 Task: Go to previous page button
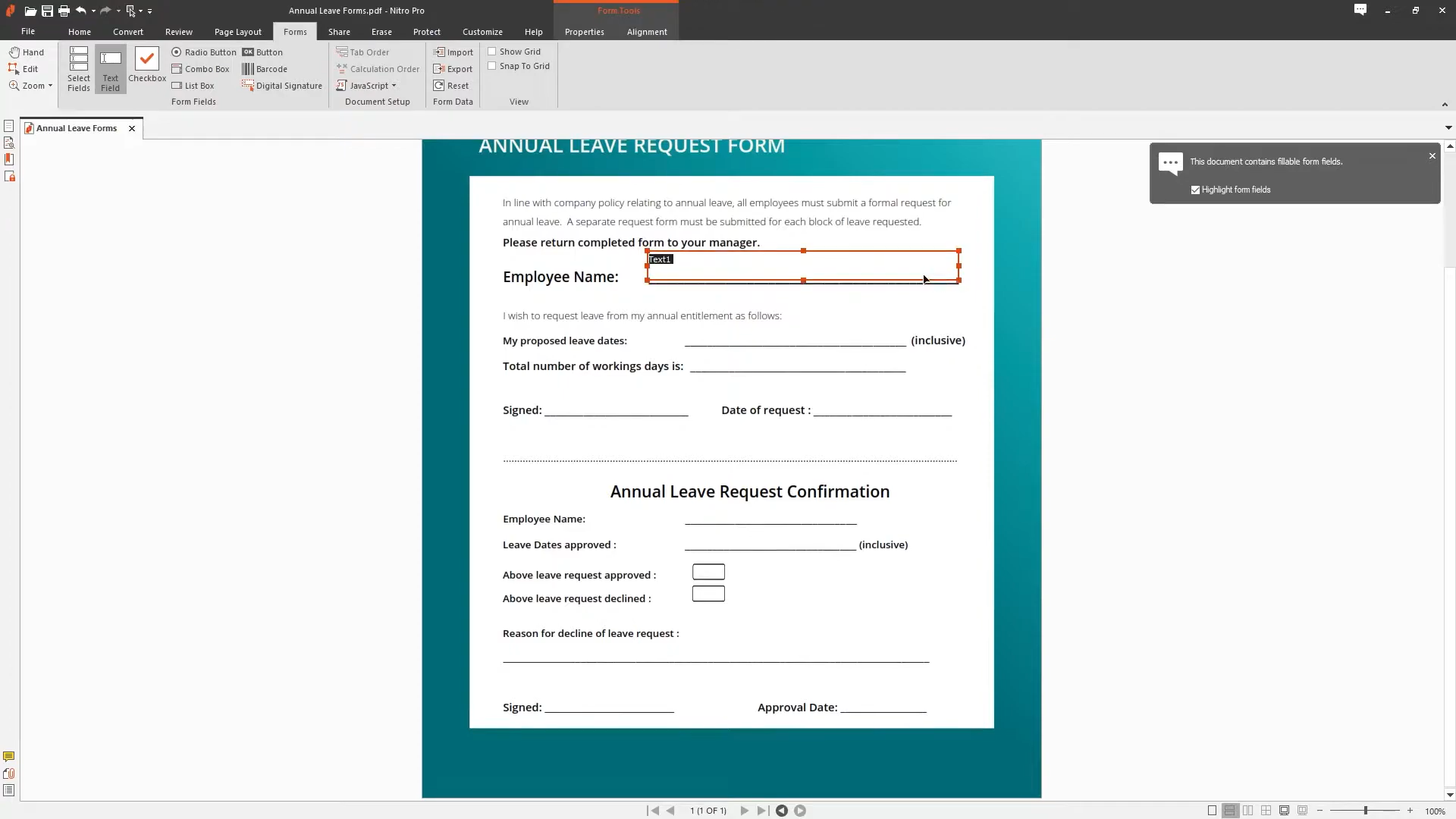[x=670, y=811]
